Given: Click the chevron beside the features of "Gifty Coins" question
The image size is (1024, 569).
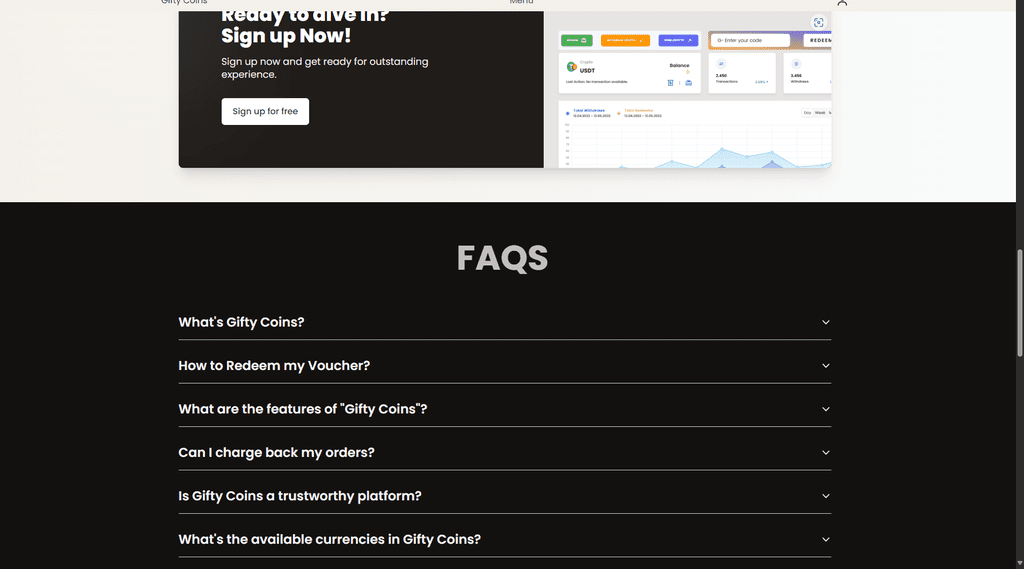Looking at the screenshot, I should coord(825,409).
